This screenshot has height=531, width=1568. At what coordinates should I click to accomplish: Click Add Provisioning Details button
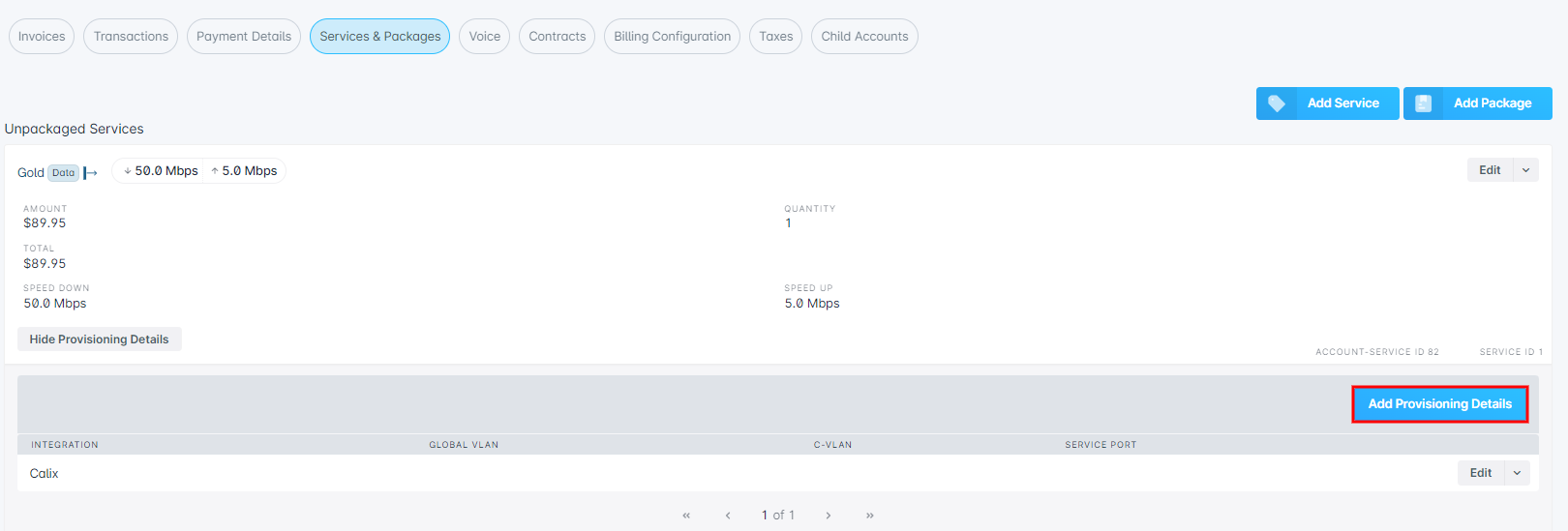click(1440, 404)
